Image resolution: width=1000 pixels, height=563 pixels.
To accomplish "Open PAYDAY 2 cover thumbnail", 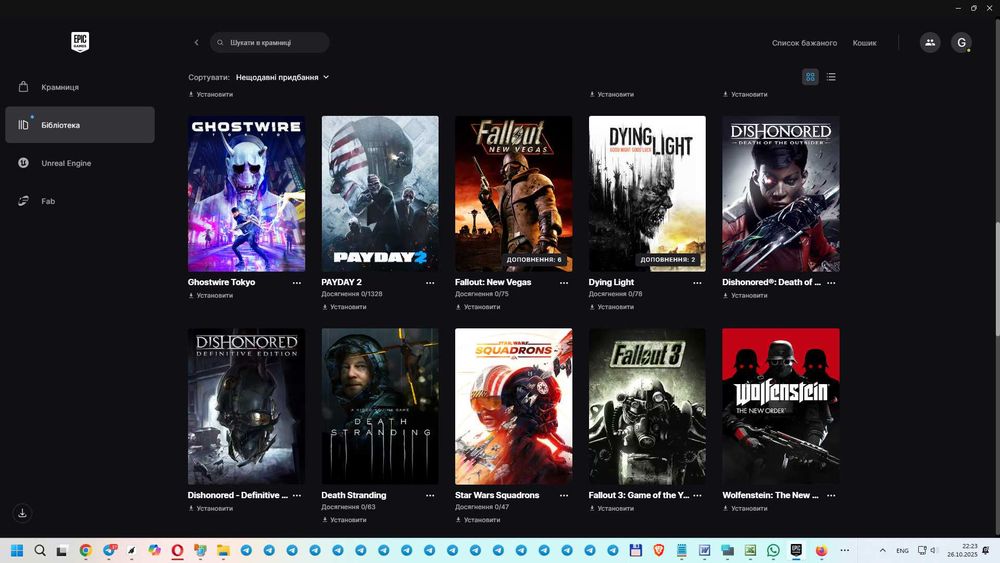I will point(380,194).
